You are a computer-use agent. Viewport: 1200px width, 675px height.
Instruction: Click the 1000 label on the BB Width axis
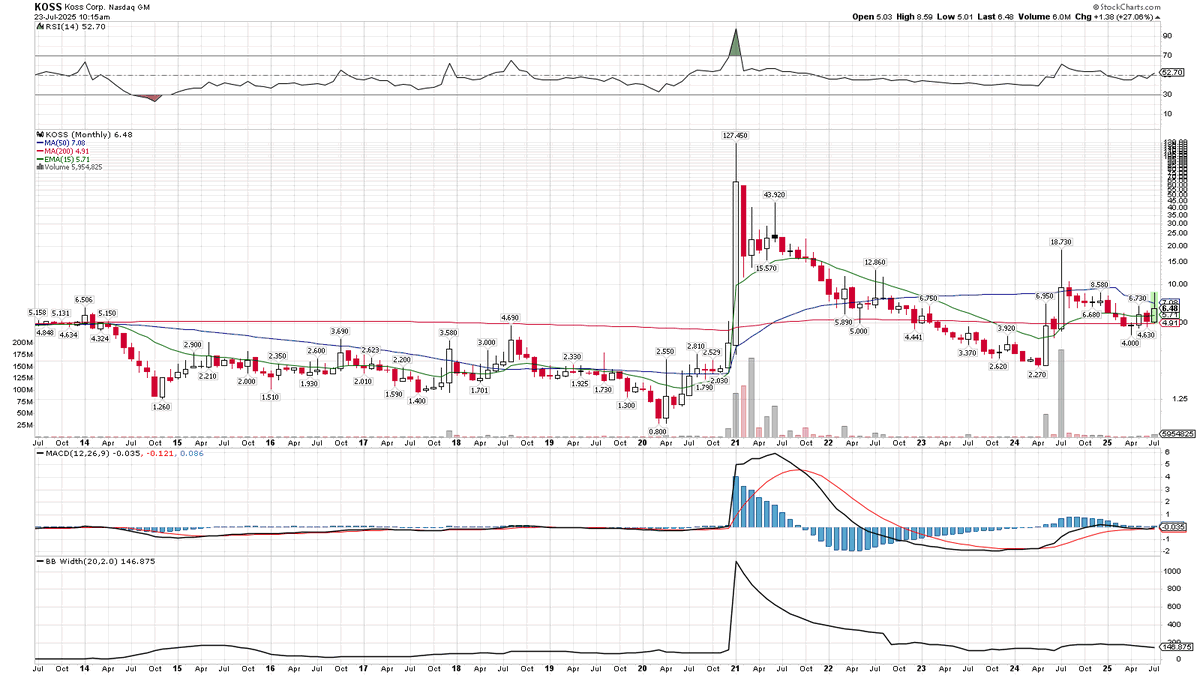1170,571
